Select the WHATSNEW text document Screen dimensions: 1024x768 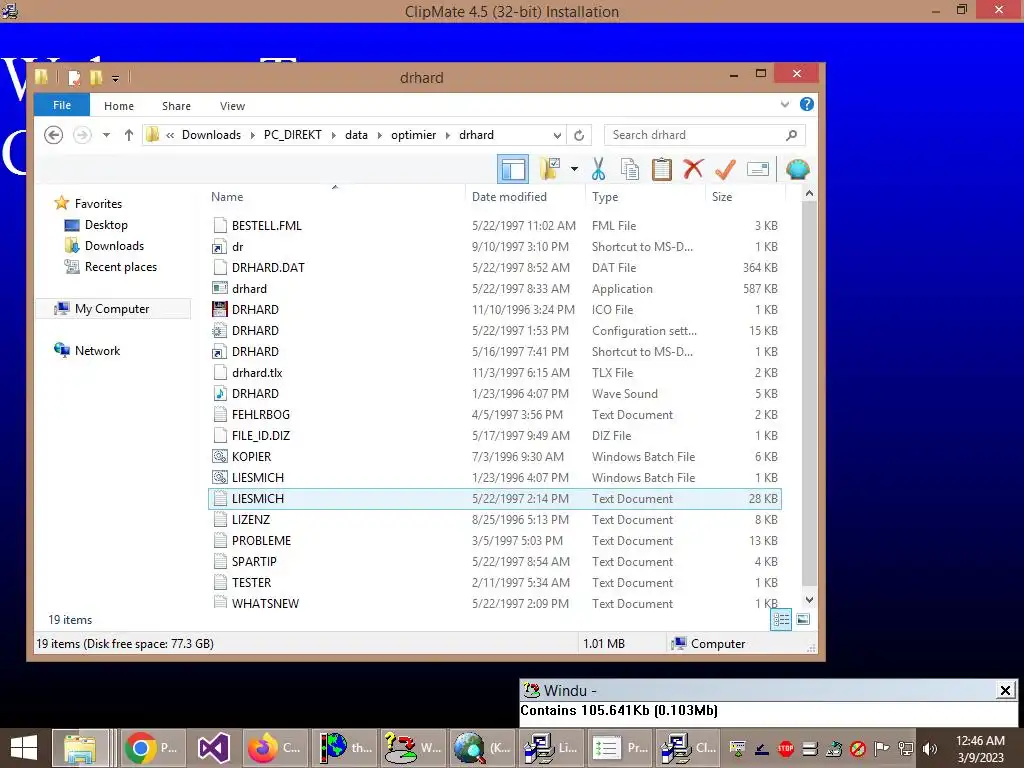pyautogui.click(x=265, y=603)
